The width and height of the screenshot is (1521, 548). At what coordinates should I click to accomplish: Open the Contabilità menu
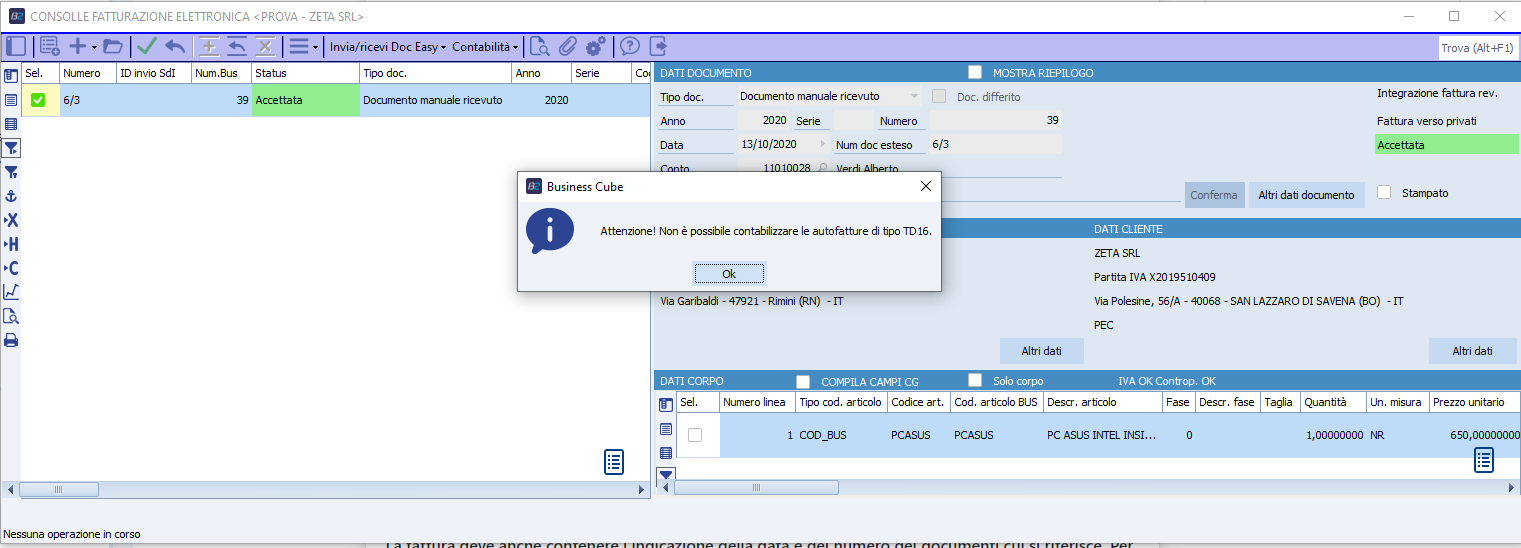(x=485, y=46)
